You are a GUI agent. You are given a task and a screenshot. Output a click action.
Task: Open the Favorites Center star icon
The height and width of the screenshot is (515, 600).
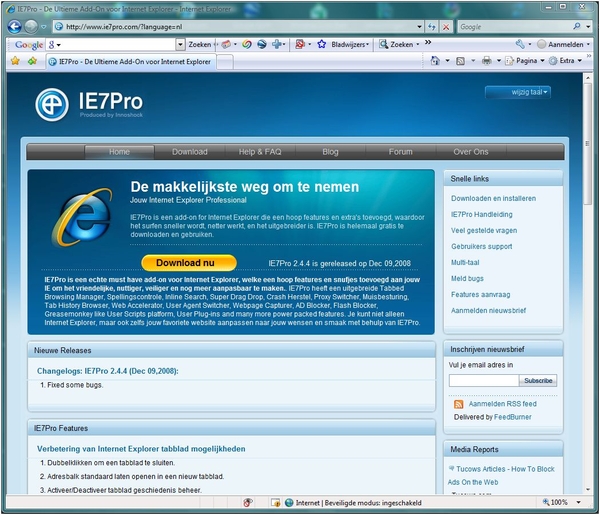pyautogui.click(x=15, y=61)
